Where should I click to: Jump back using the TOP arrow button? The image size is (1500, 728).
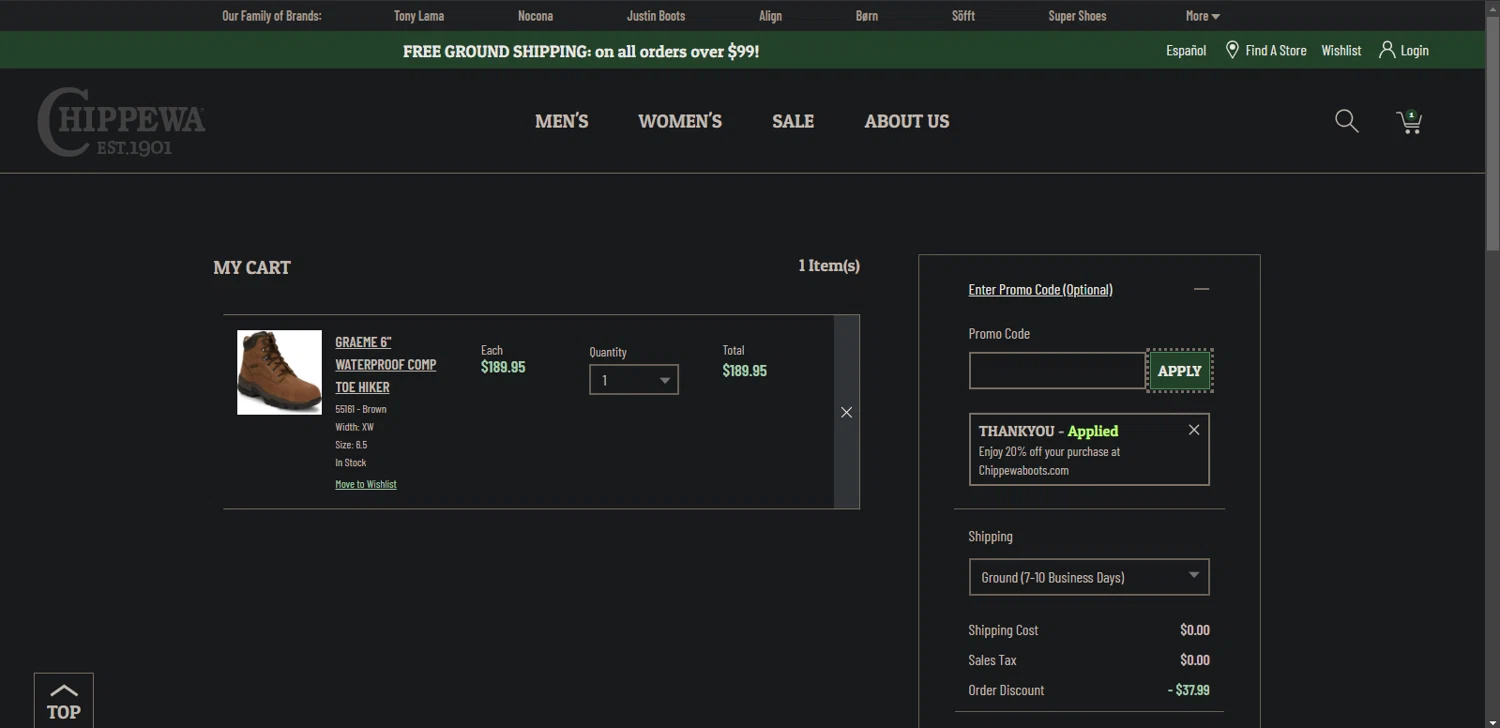click(x=64, y=701)
